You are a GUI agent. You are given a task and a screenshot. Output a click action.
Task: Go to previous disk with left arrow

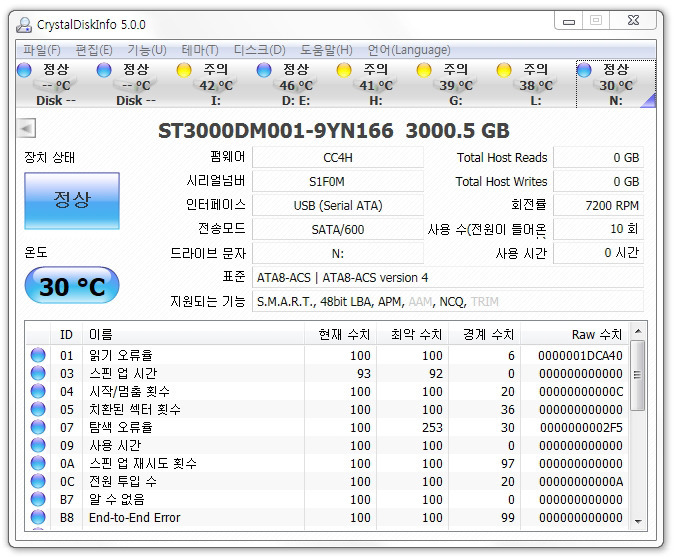[x=26, y=128]
